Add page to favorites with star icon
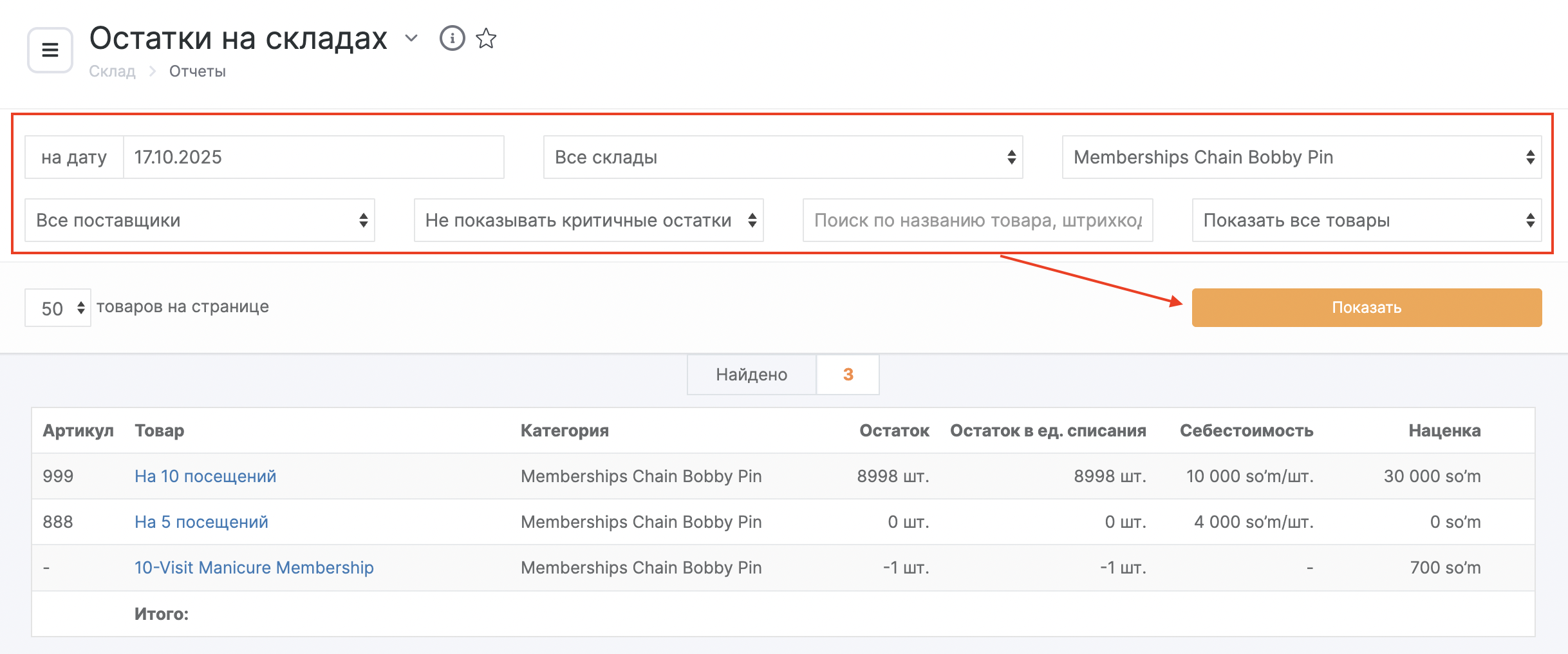The width and height of the screenshot is (1568, 654). pyautogui.click(x=486, y=39)
